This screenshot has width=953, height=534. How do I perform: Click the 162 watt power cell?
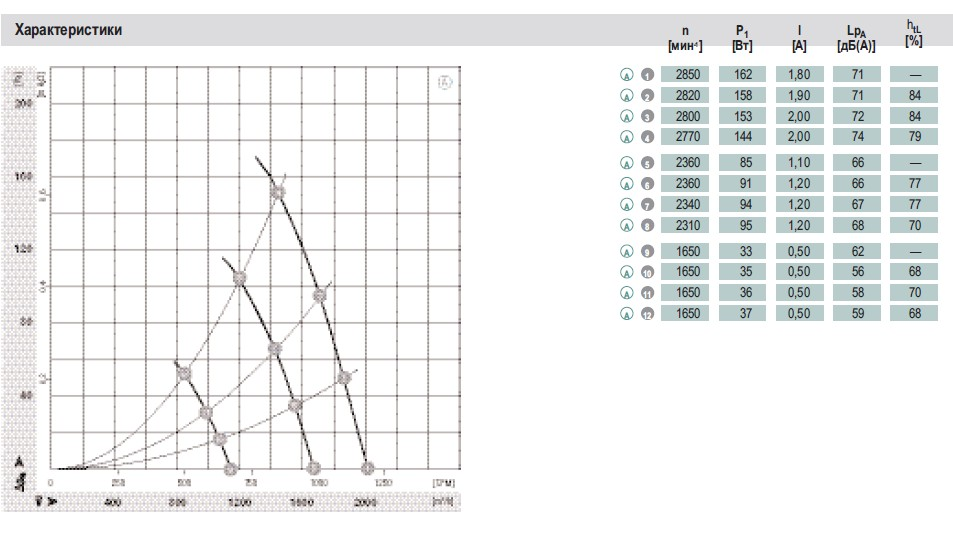tap(742, 74)
